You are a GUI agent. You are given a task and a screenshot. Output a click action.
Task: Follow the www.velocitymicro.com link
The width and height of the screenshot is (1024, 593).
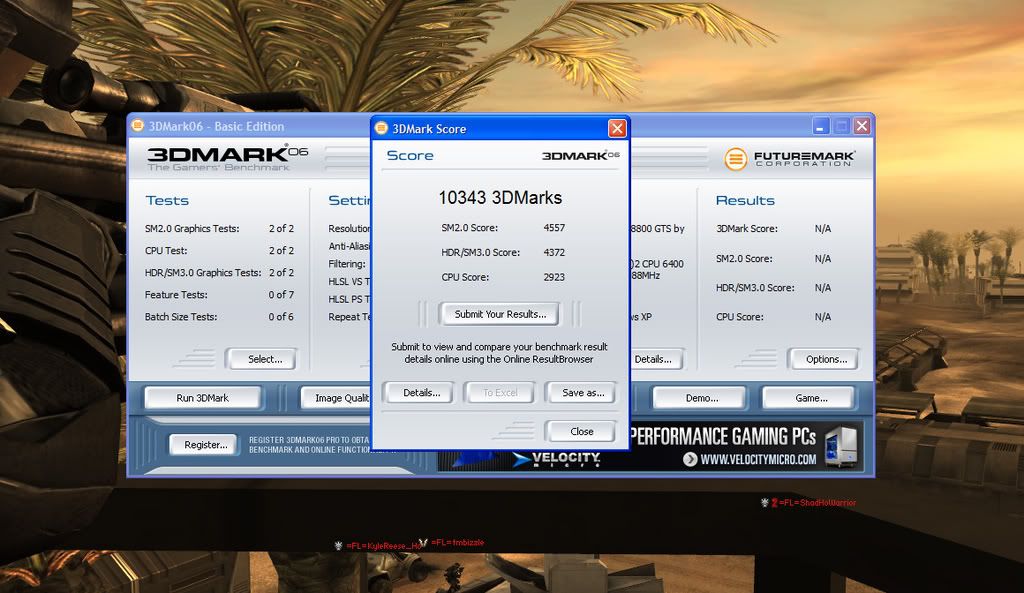click(757, 460)
